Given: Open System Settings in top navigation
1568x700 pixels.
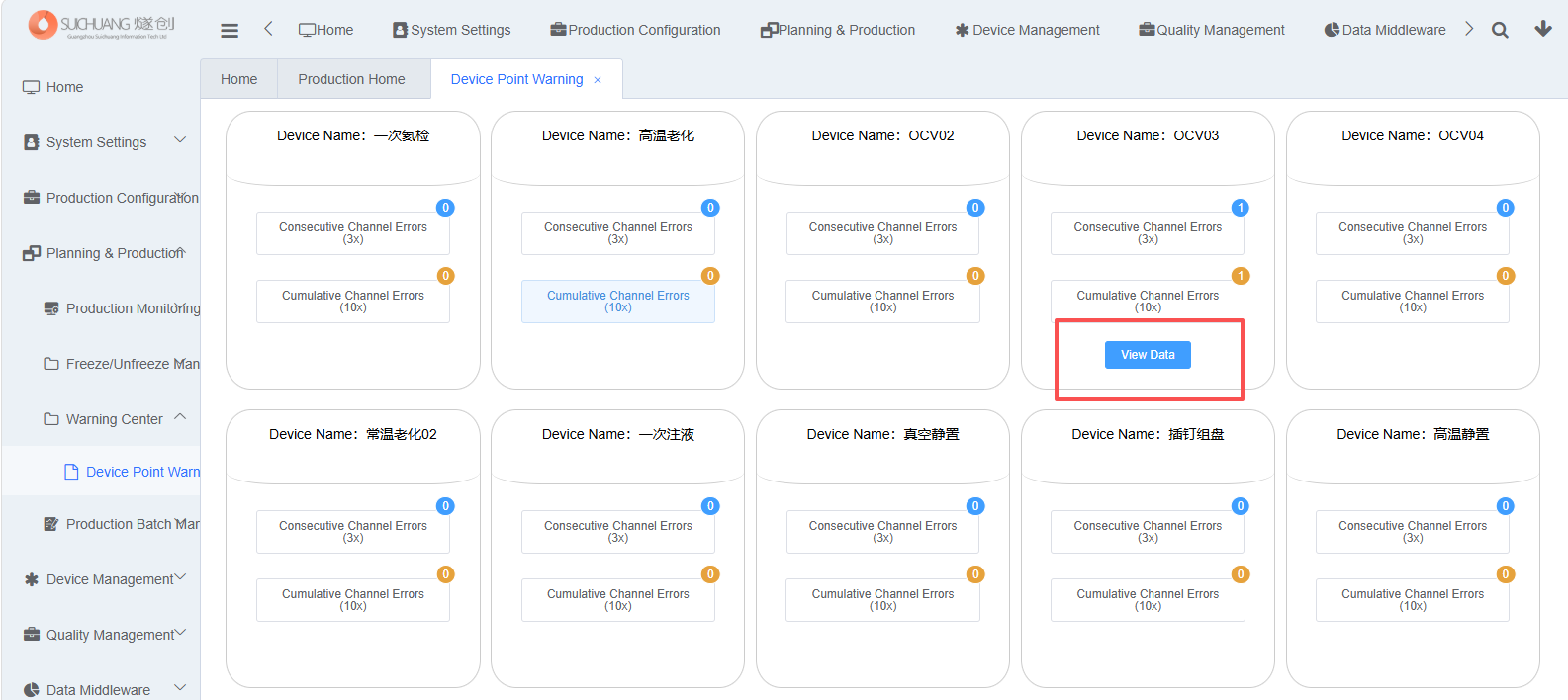Looking at the screenshot, I should tap(452, 30).
